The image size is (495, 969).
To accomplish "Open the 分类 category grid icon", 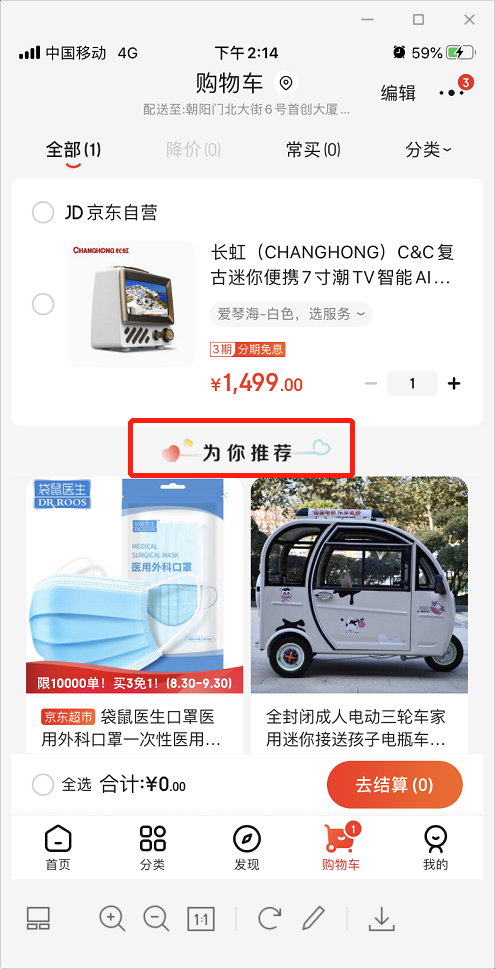I will [153, 839].
